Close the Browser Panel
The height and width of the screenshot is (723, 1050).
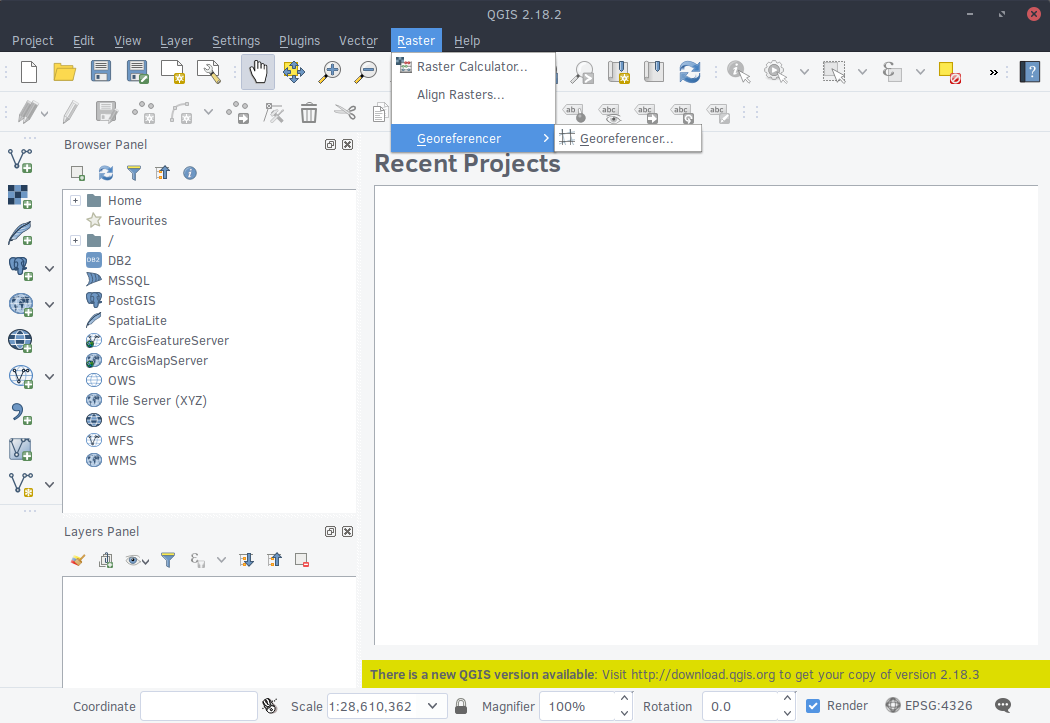point(348,145)
